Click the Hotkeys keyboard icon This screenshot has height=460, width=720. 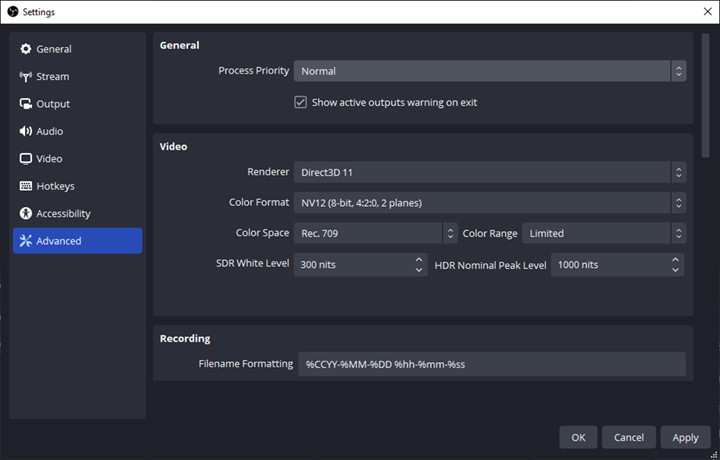(x=26, y=186)
